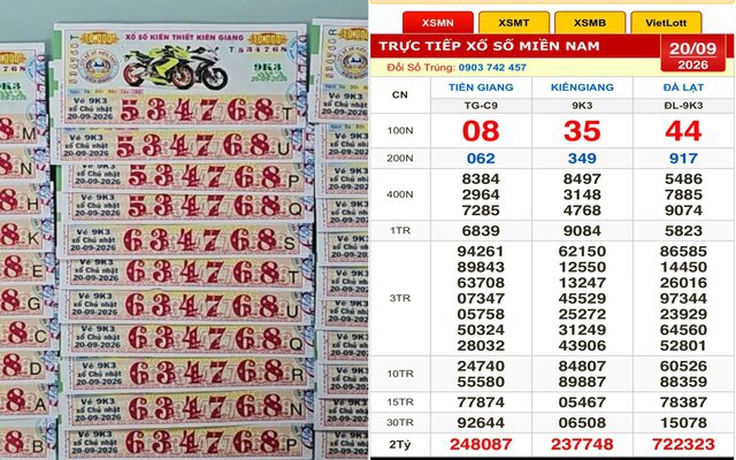Select the 1TR result 6839
This screenshot has width=736, height=460.
pyautogui.click(x=481, y=231)
